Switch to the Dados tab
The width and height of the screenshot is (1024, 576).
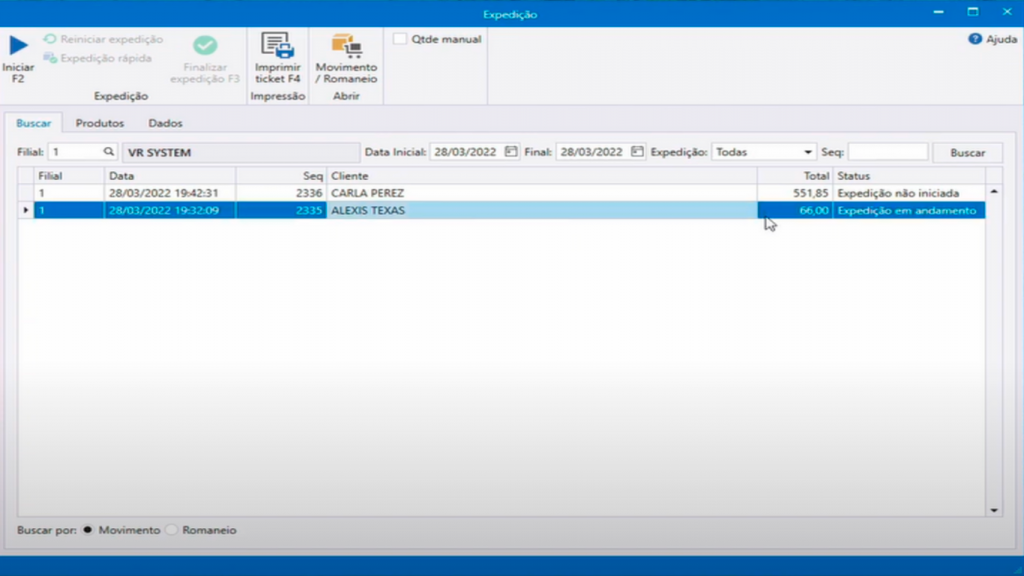165,123
